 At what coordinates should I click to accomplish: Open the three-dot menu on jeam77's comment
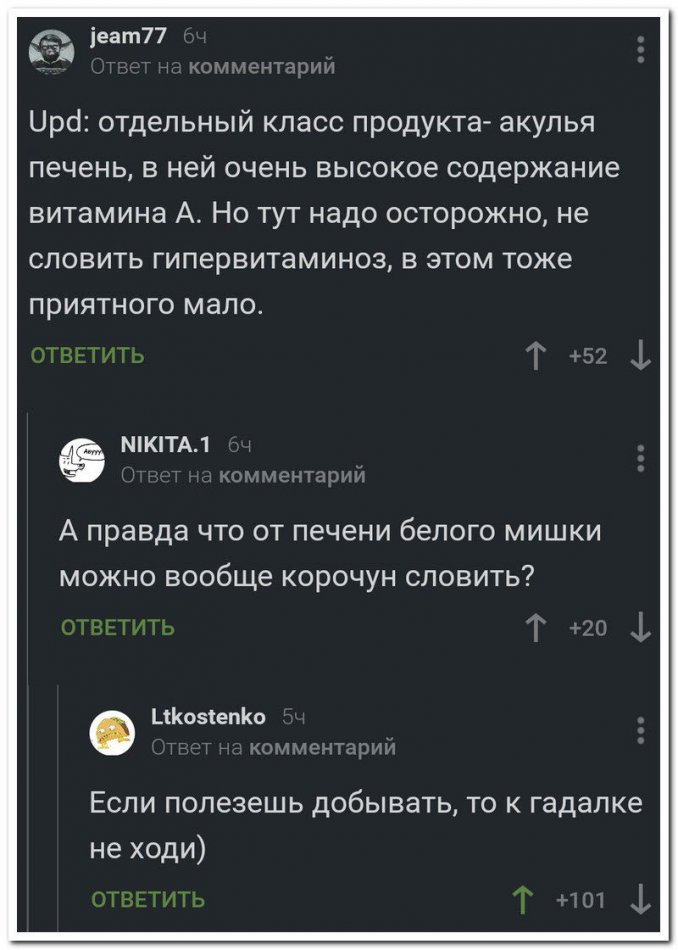(x=641, y=48)
